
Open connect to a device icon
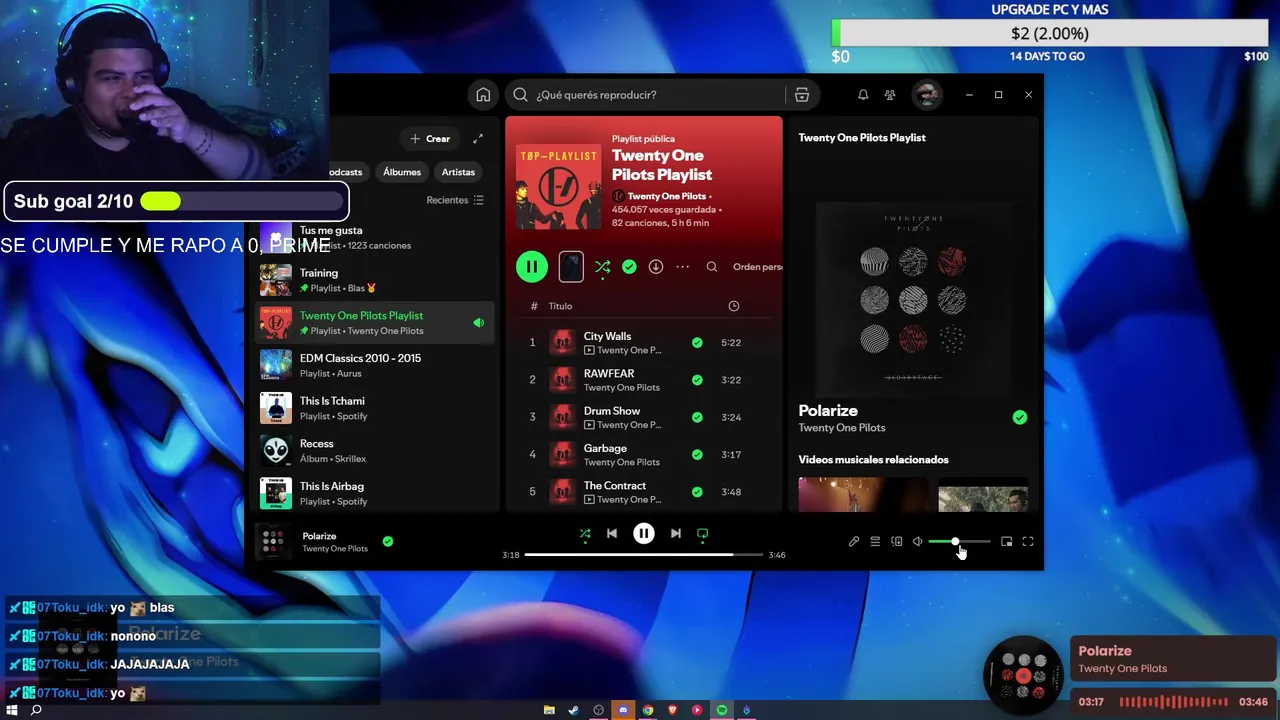point(897,542)
